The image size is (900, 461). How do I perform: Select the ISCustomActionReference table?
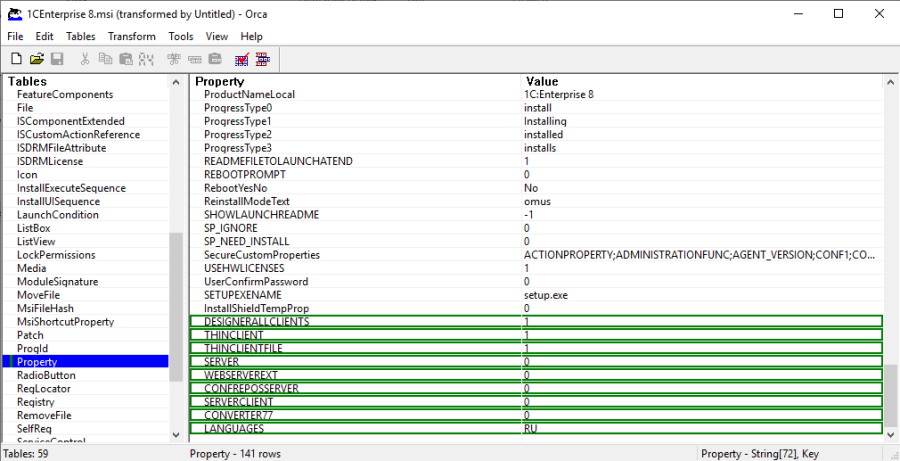[x=78, y=134]
